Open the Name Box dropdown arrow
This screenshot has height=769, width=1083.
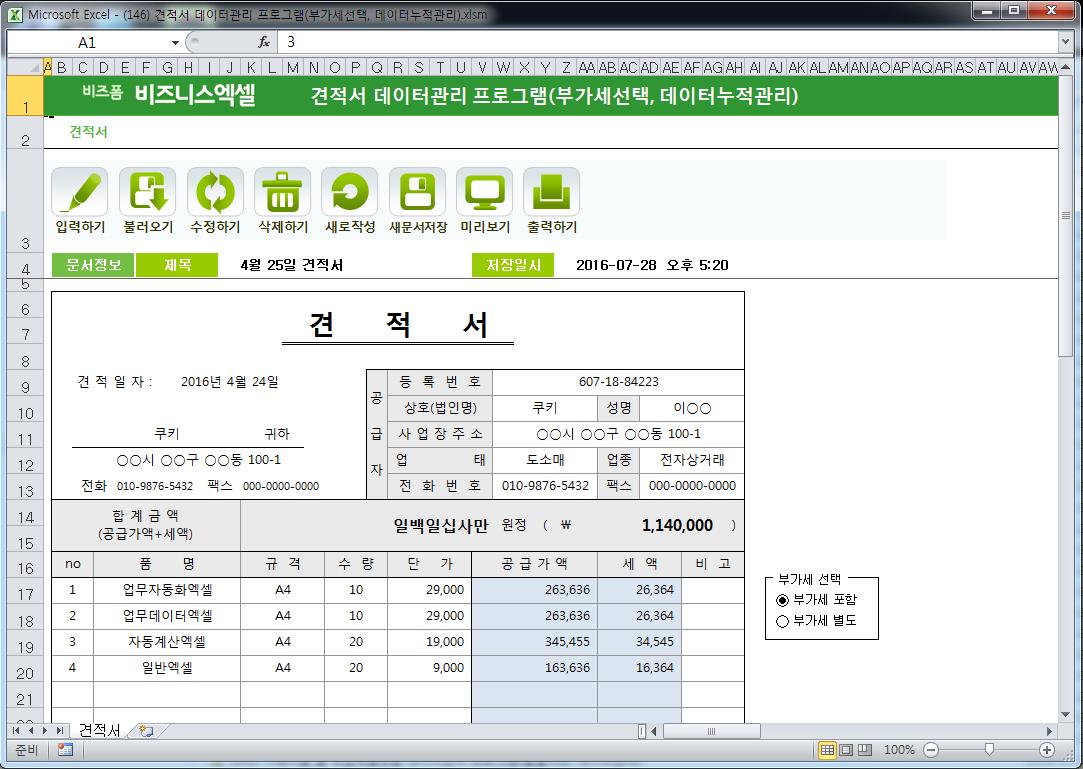pos(175,43)
